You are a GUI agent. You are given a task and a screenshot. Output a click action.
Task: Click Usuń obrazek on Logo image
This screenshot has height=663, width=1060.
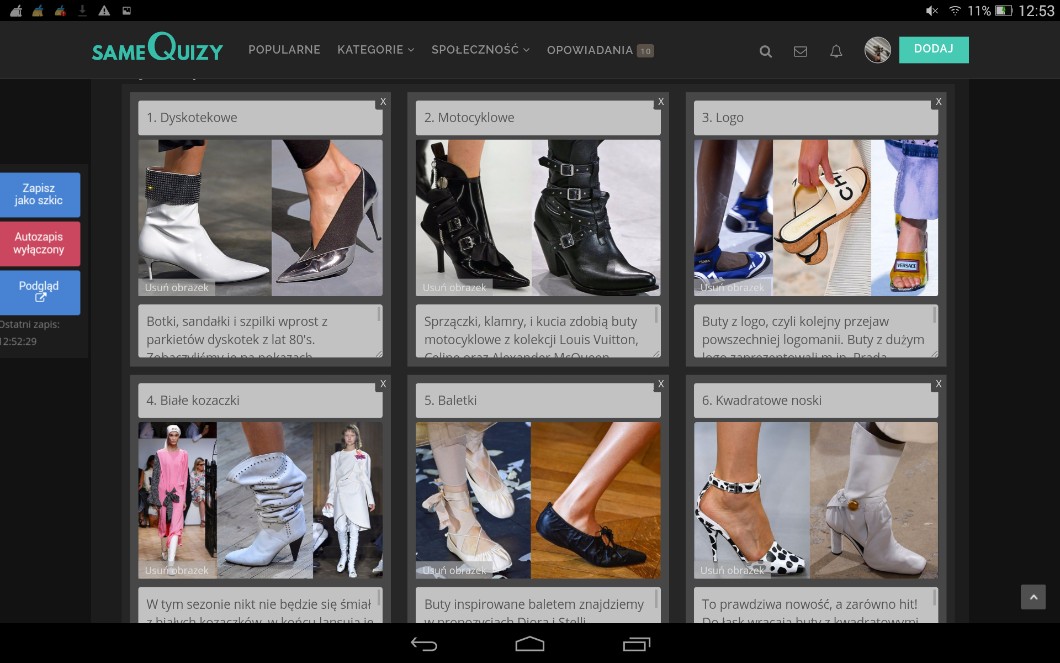[x=732, y=288]
